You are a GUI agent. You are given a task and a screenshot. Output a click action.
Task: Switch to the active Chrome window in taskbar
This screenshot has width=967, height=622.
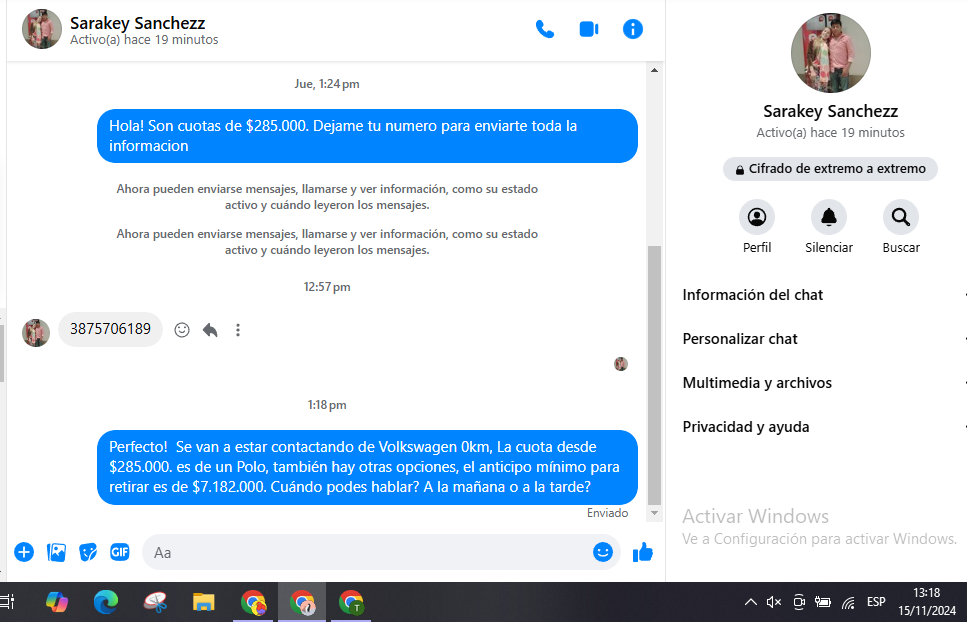[302, 602]
